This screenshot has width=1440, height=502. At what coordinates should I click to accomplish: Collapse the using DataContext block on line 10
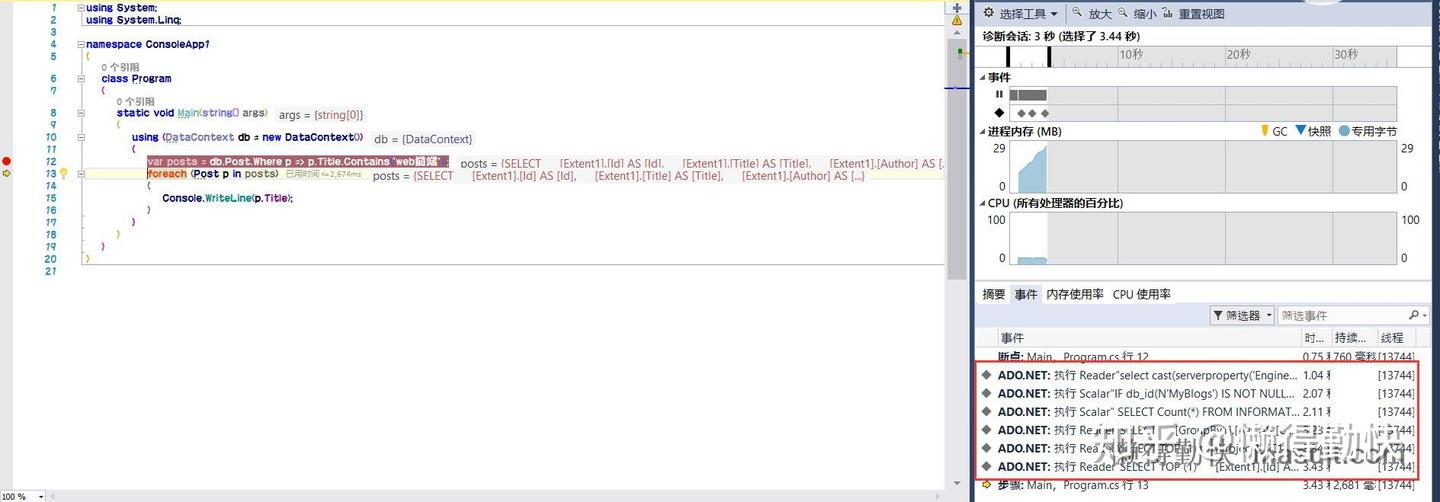pos(80,137)
